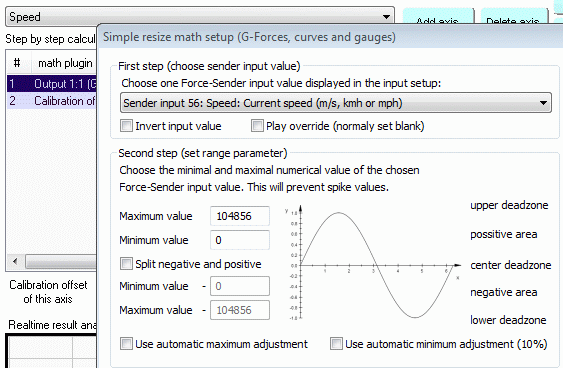Image resolution: width=563 pixels, height=368 pixels.
Task: Enable Invert input value checkbox
Action: click(x=126, y=126)
